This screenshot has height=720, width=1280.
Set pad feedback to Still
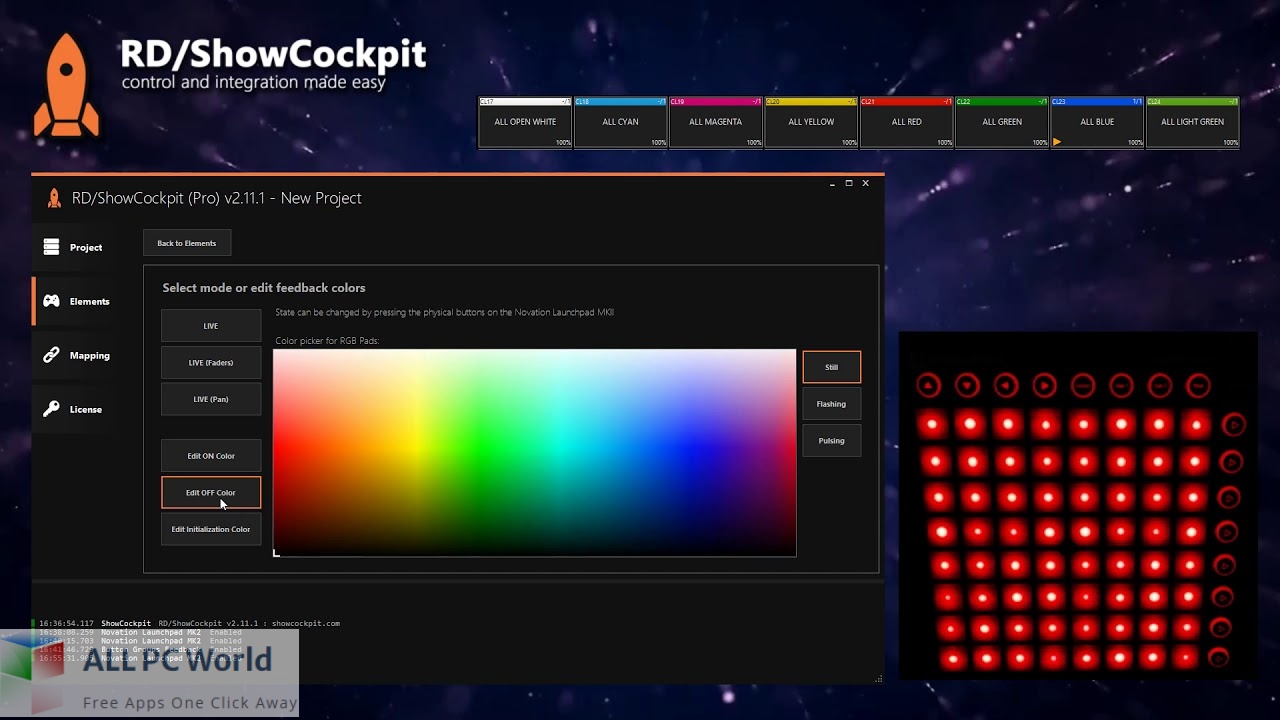[831, 367]
